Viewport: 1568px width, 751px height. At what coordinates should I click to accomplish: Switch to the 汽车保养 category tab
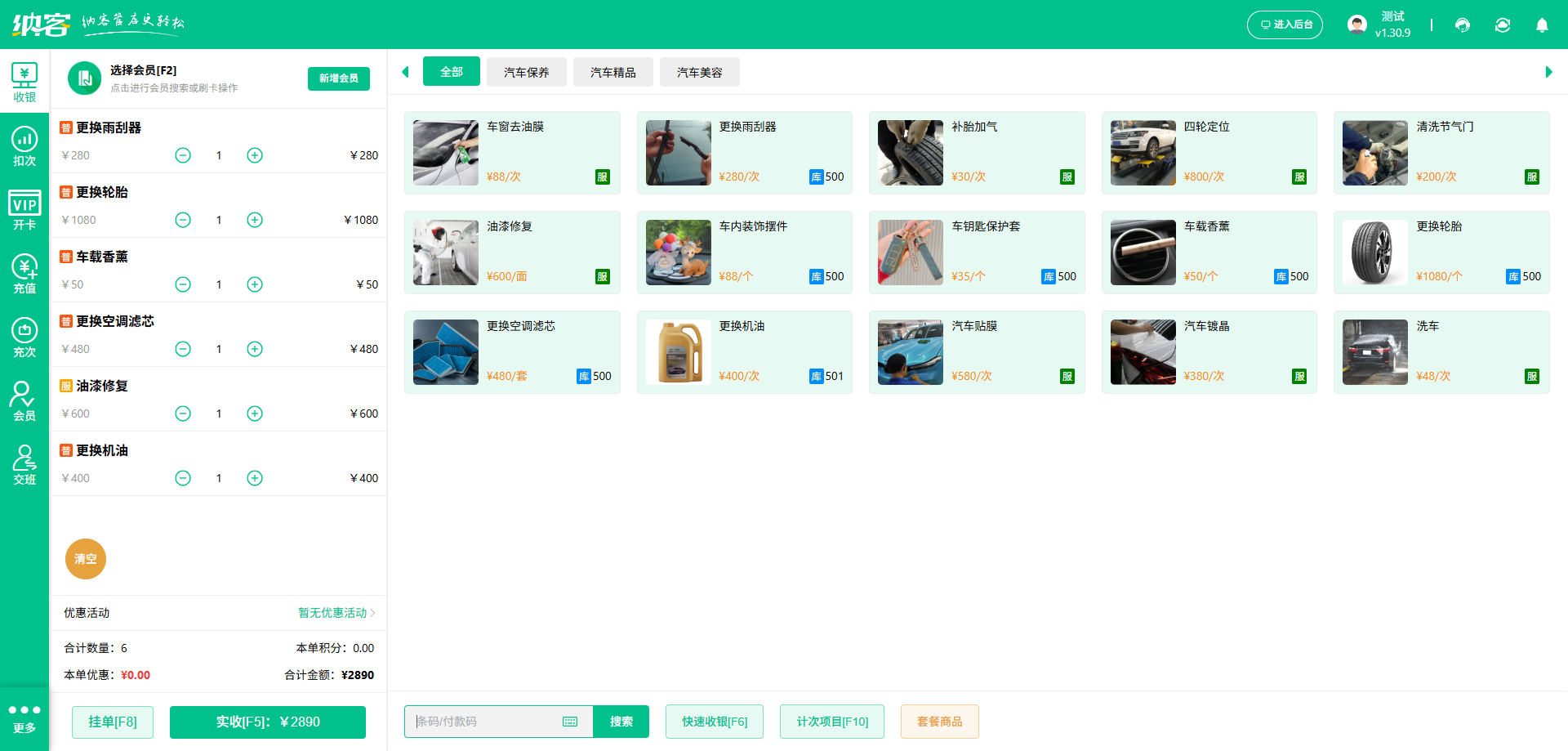tap(527, 72)
